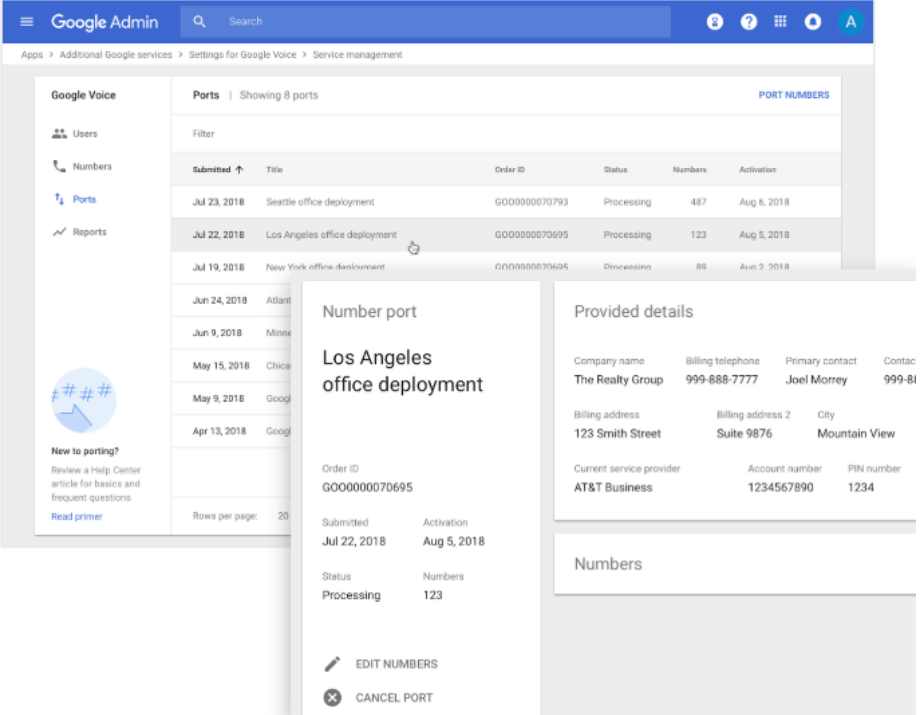The height and width of the screenshot is (715, 924).
Task: Open rows per page dropdown
Action: tap(283, 516)
